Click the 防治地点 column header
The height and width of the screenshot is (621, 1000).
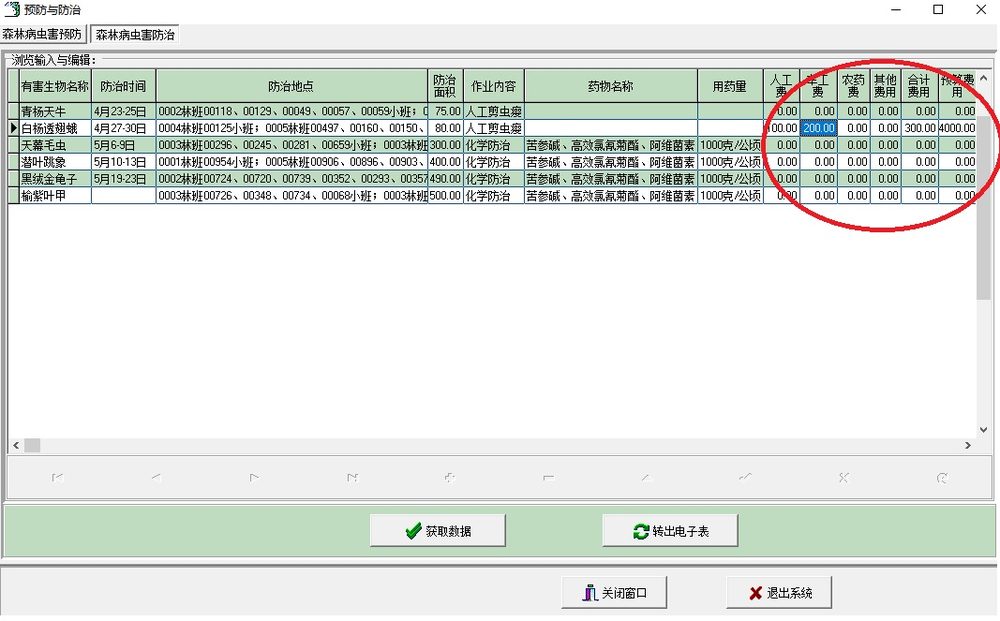point(291,86)
